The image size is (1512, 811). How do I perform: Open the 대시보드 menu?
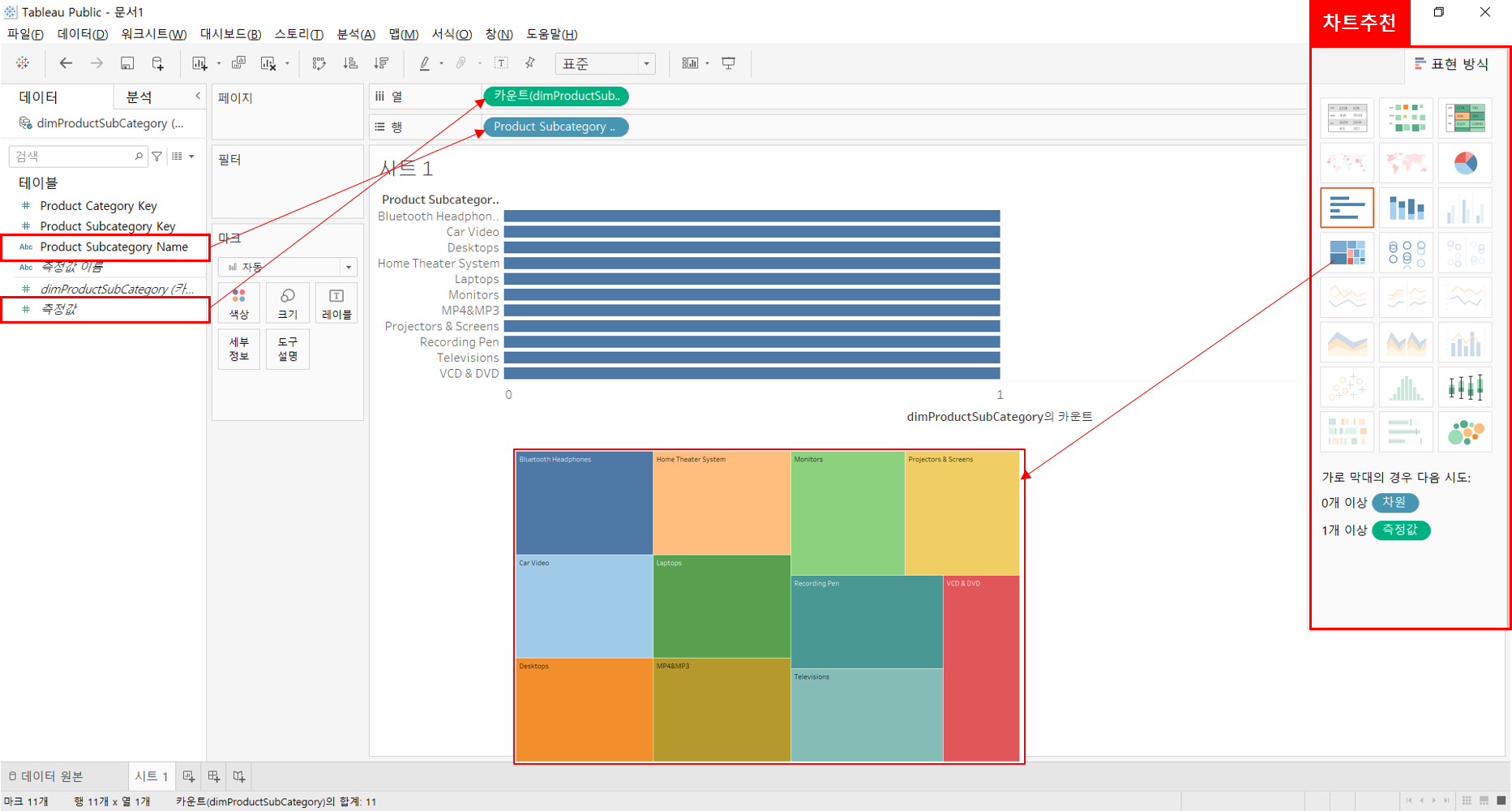click(x=230, y=34)
